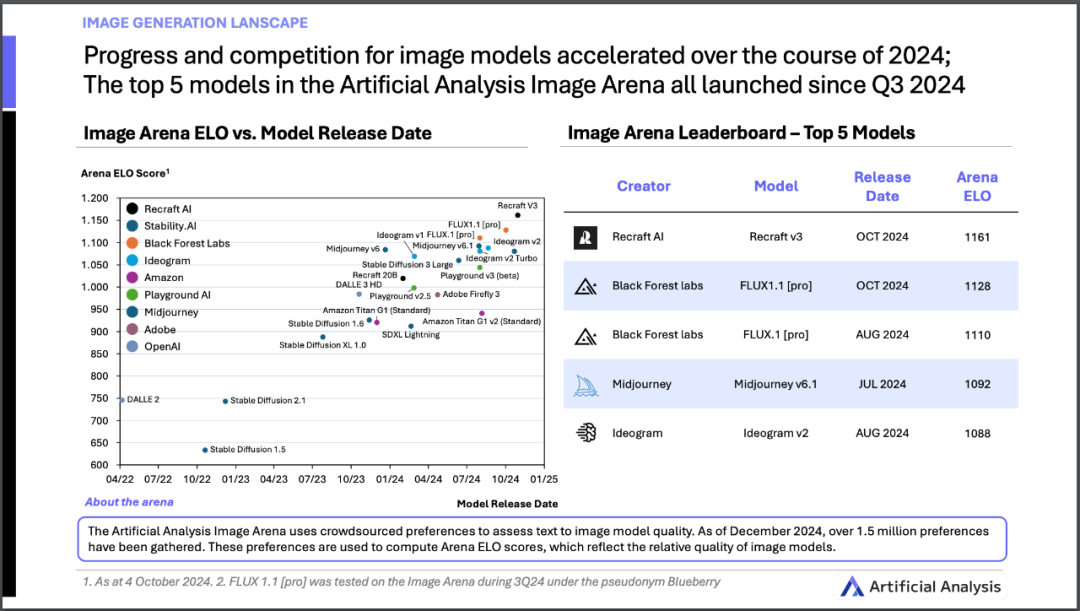Select the Black Forest Labs orange legend dot
The width and height of the screenshot is (1080, 611).
132,243
